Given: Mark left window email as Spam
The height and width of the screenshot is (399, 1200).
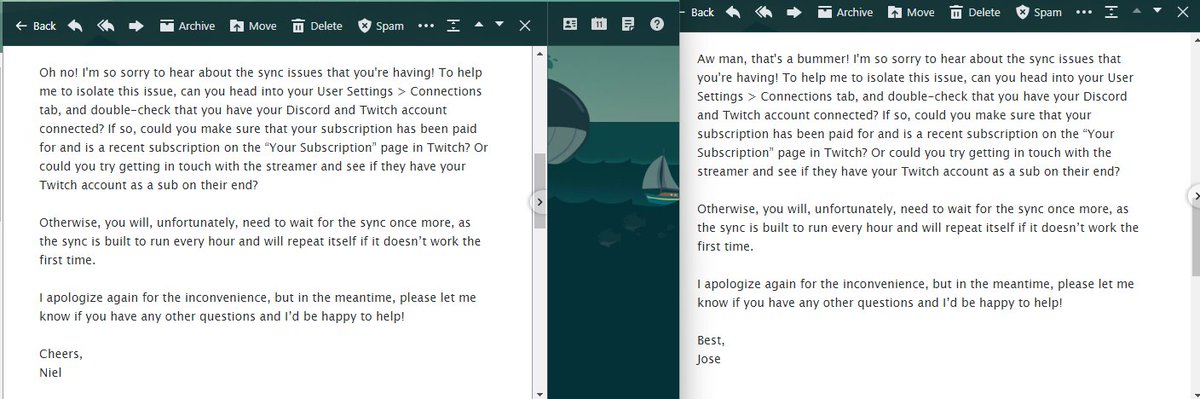Looking at the screenshot, I should (x=380, y=26).
